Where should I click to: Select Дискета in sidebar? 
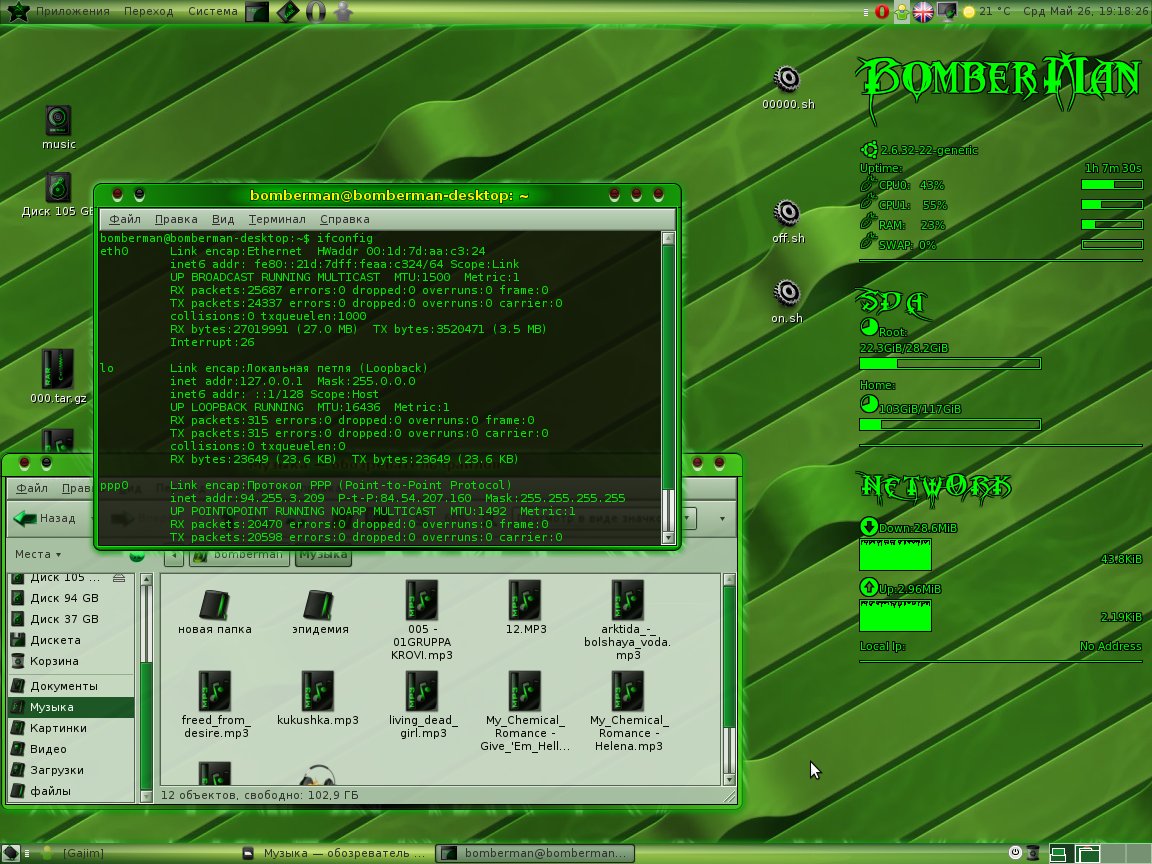[x=71, y=641]
